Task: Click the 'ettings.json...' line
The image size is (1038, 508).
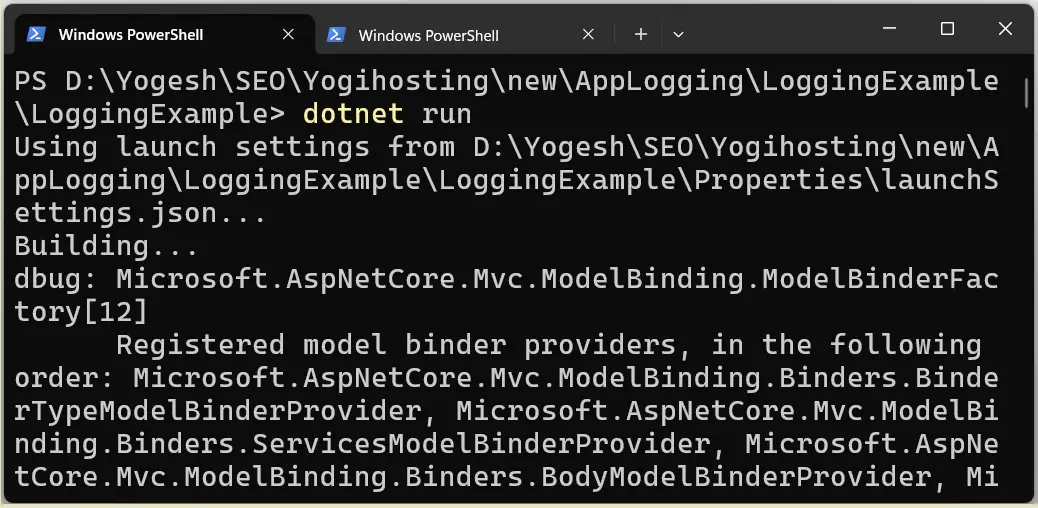Action: click(x=140, y=213)
